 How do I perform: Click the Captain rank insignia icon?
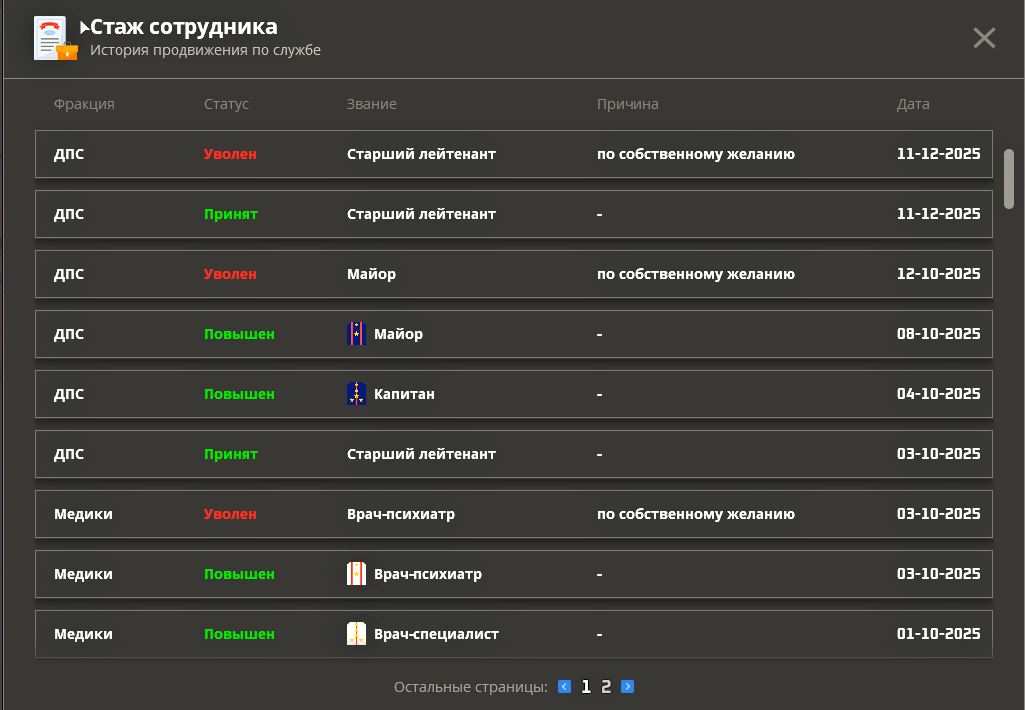point(356,394)
